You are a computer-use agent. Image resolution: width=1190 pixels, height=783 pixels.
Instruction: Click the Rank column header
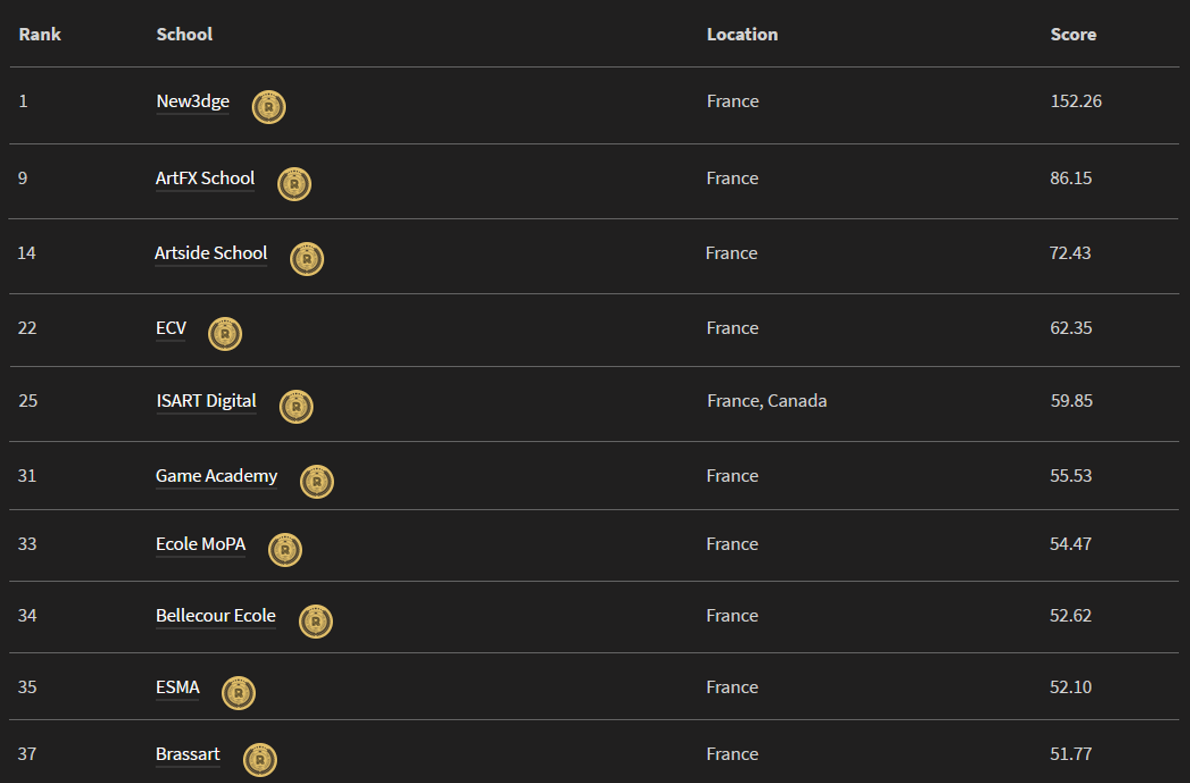[40, 34]
